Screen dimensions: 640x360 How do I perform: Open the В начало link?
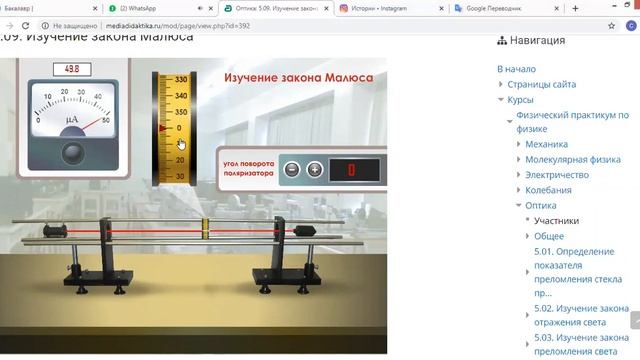[516, 69]
